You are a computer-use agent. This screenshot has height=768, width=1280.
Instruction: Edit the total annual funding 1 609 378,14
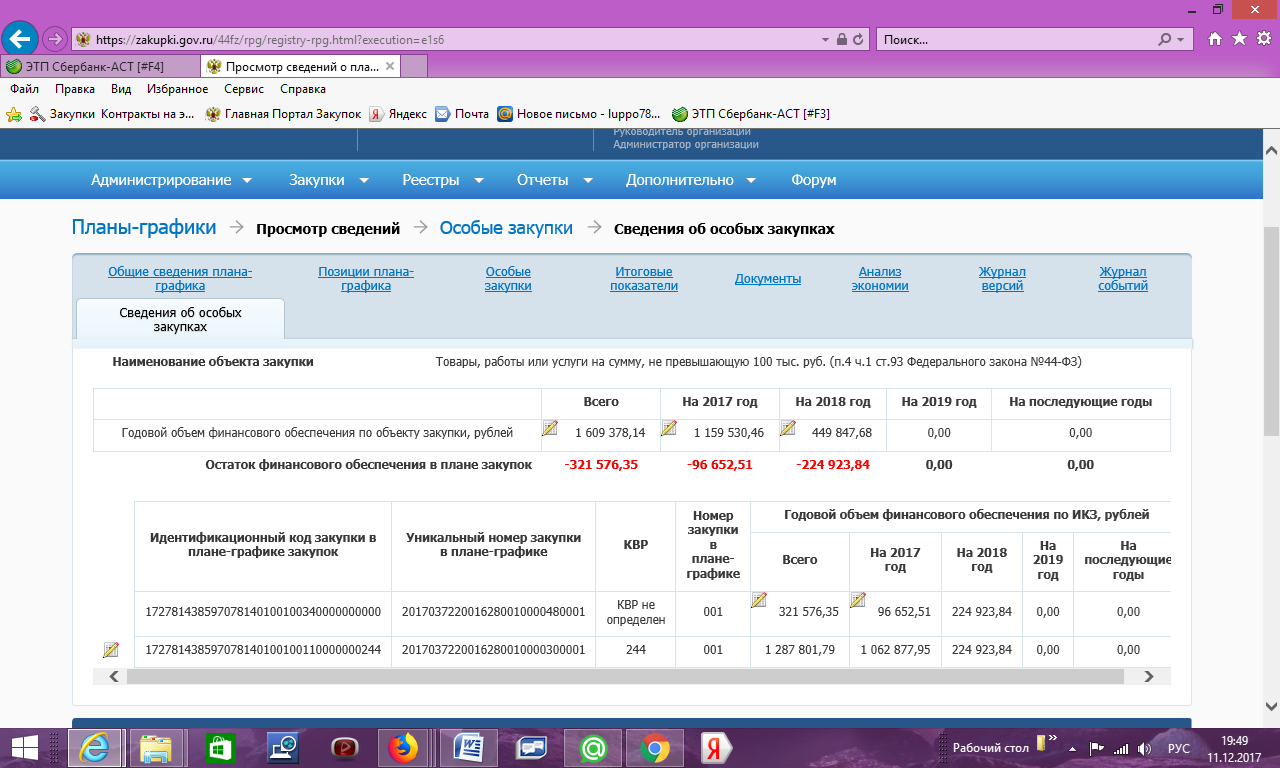pos(550,428)
